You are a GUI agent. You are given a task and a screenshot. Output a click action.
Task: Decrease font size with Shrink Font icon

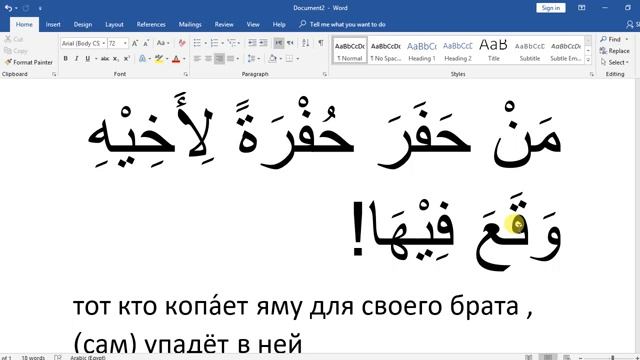click(146, 43)
